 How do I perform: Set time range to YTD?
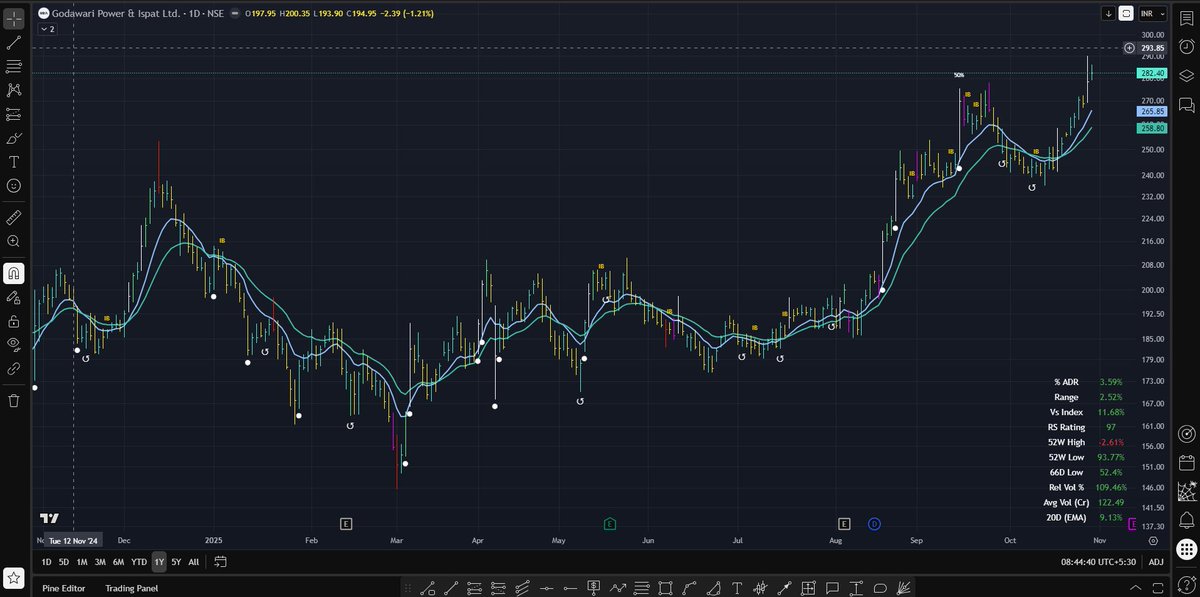[x=139, y=562]
